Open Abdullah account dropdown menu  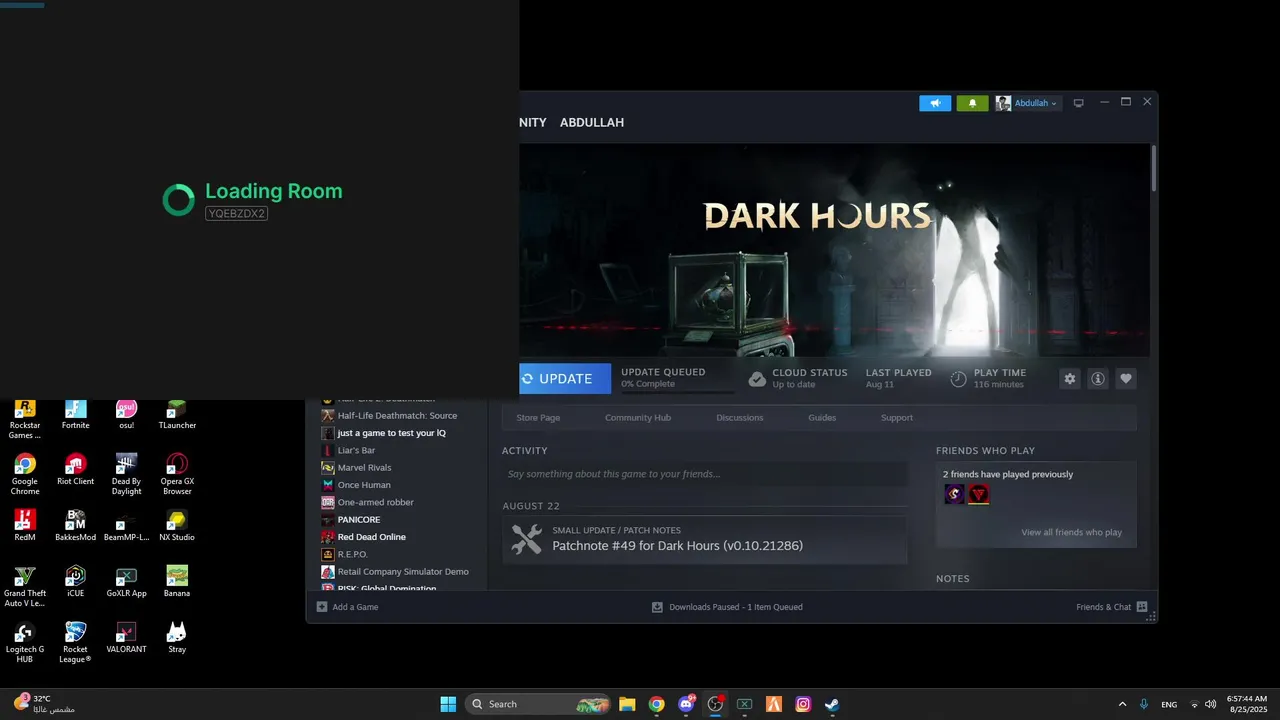[1027, 103]
